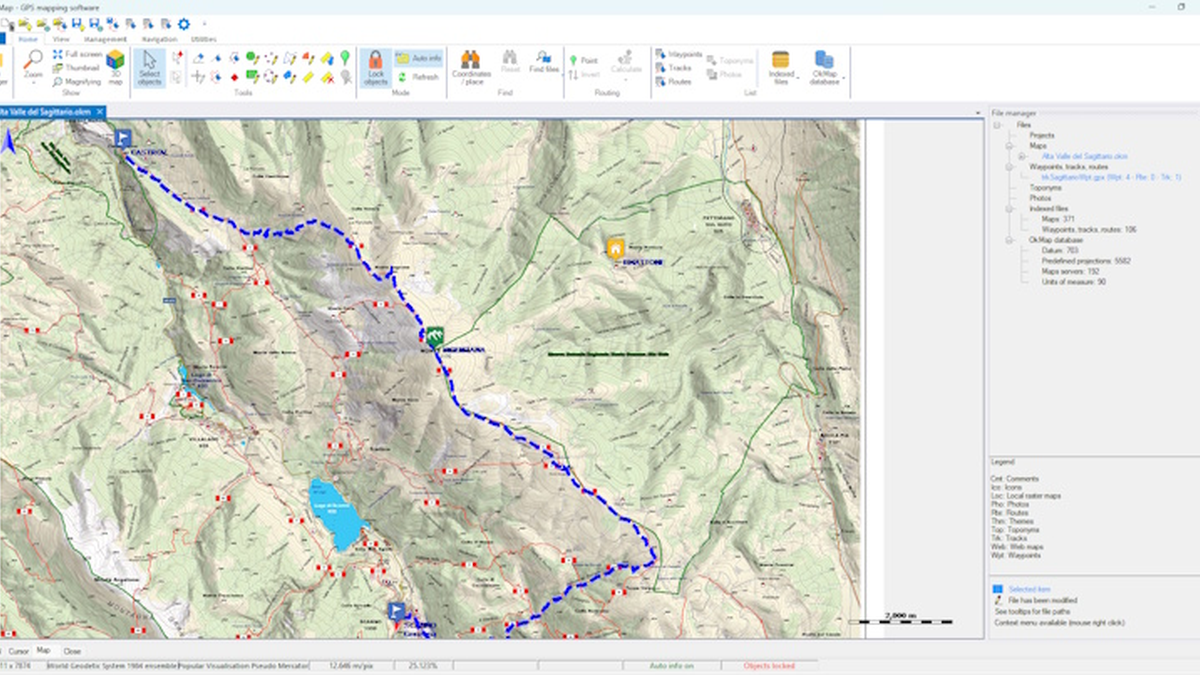Screen dimensions: 1200x675
Task: Click the green rectangle with pencil tool
Action: [252, 76]
